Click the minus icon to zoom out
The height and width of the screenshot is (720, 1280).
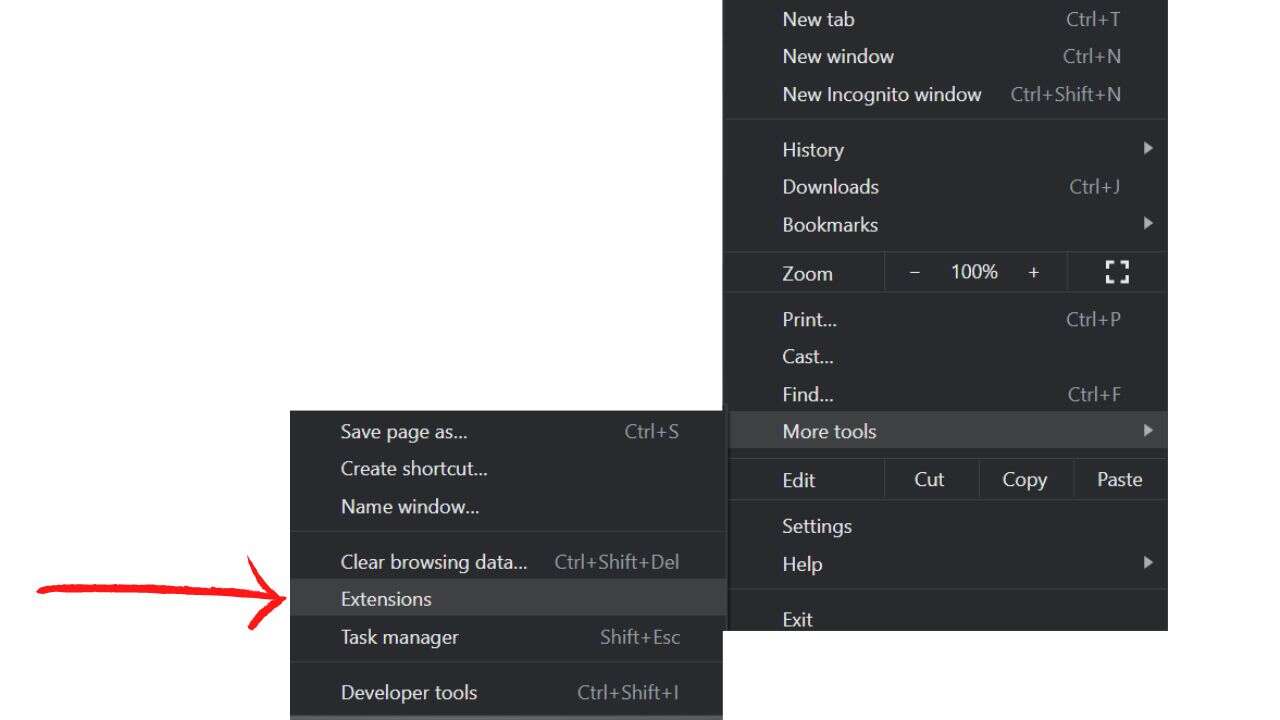point(914,271)
